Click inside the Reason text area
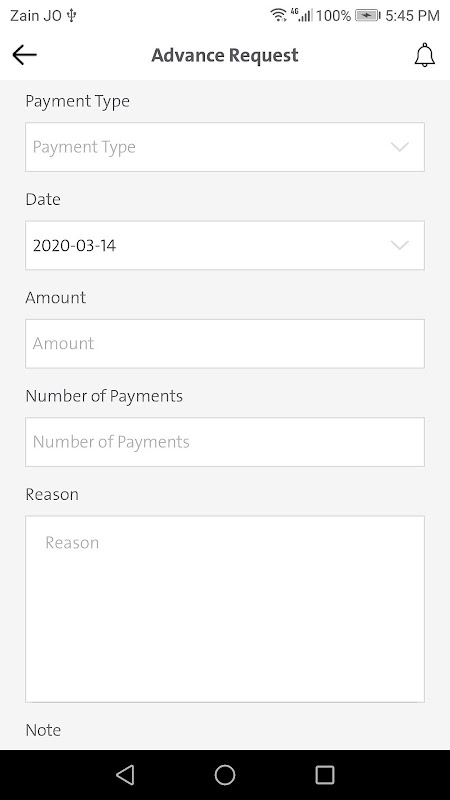 (x=225, y=609)
